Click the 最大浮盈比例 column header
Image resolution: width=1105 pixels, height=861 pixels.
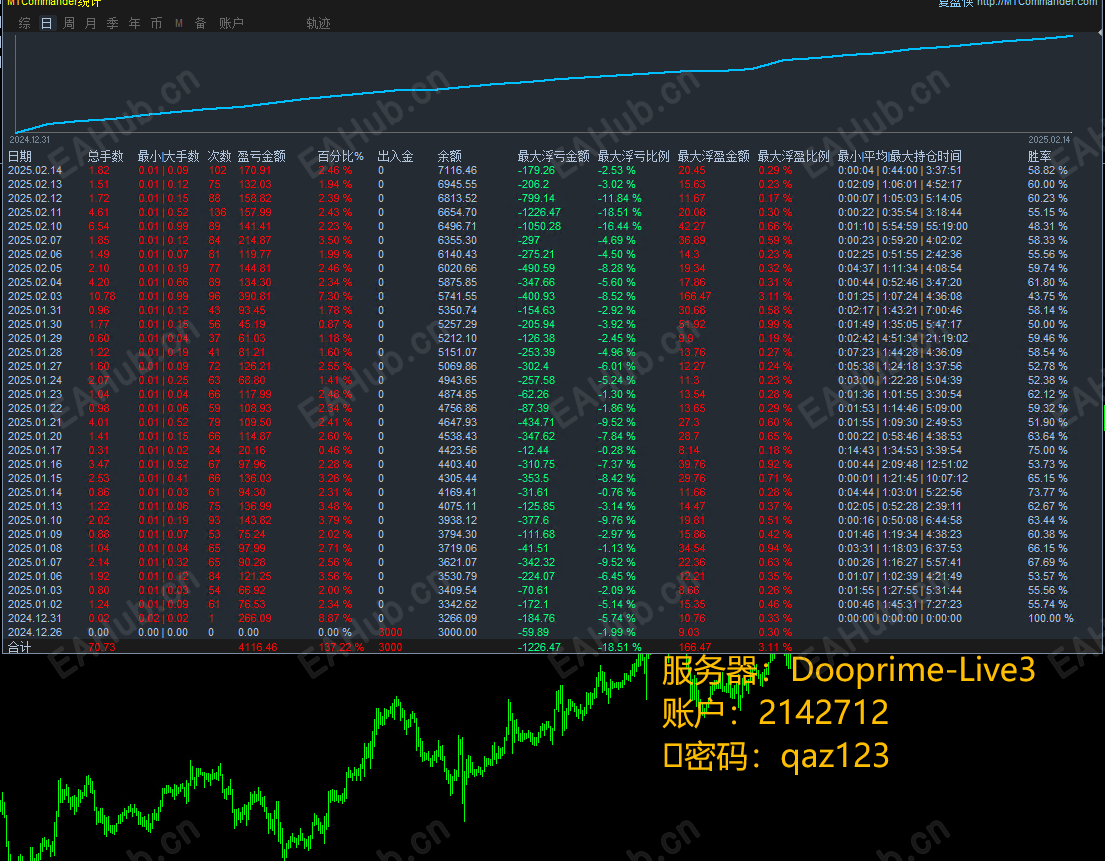click(x=794, y=156)
